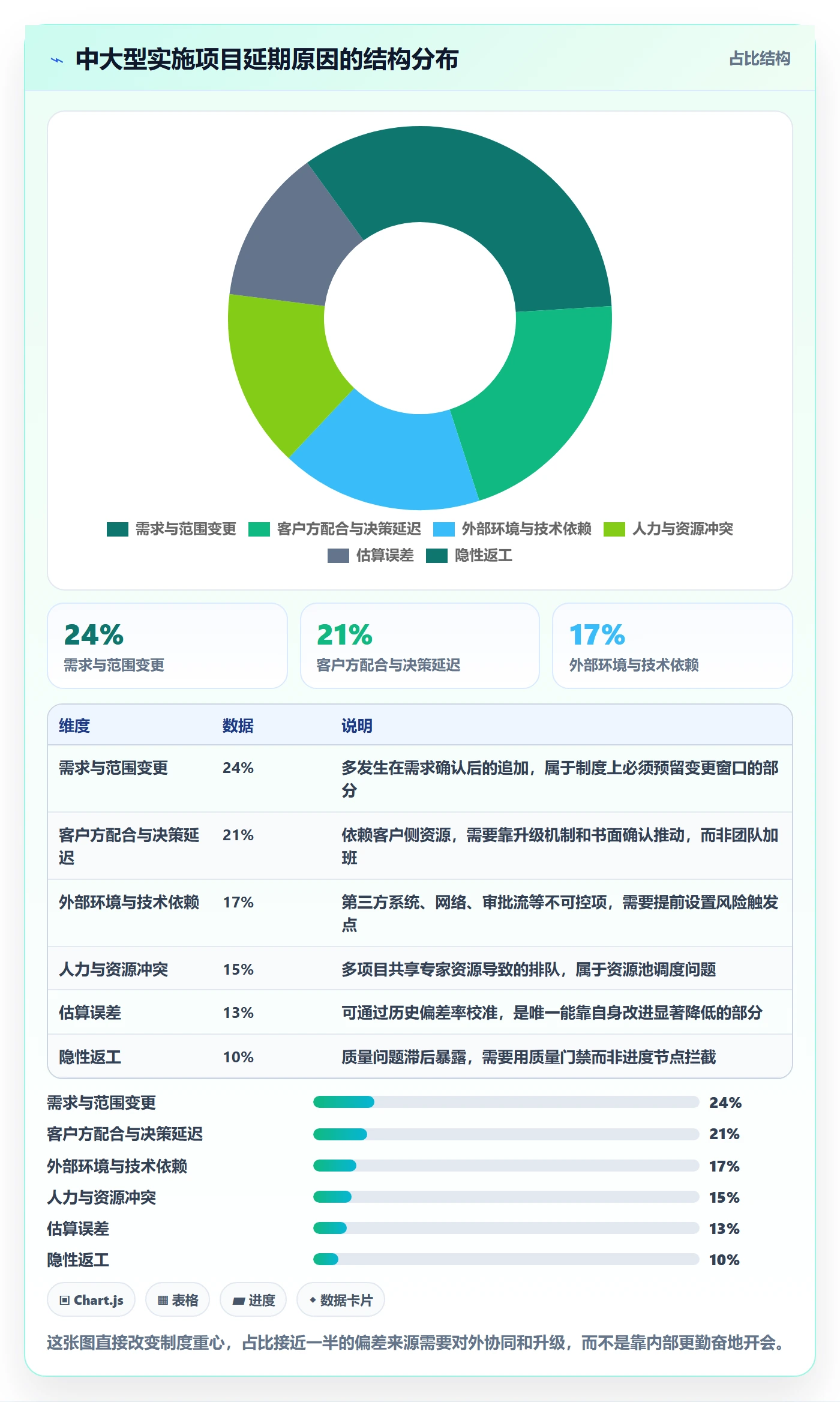Select the table description starting "可通过历史偏差率校准"

pyautogui.click(x=552, y=1013)
